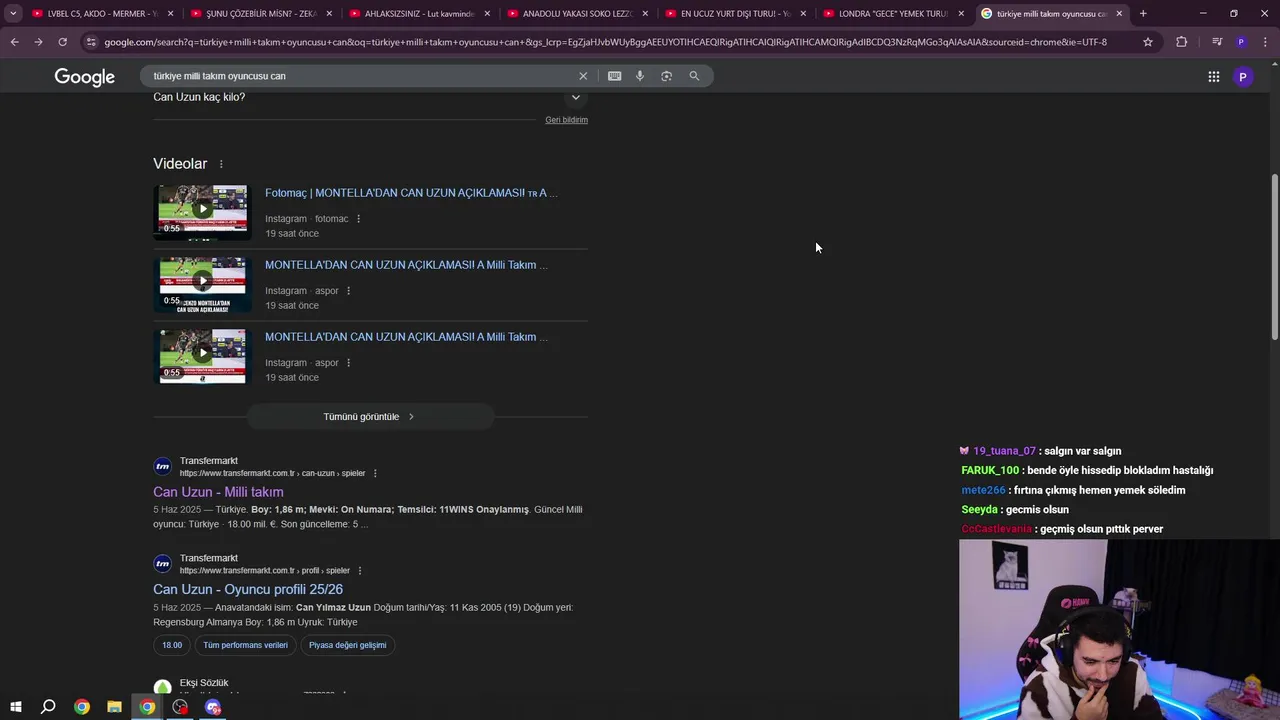Open options for Transfermarkt can-uzun result
The image size is (1280, 720).
click(375, 473)
